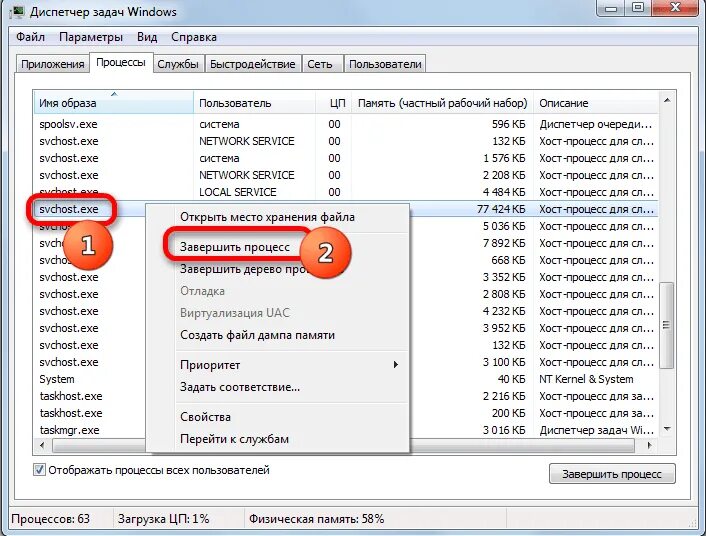Click Процессов: 63 in status bar
This screenshot has height=536, width=706.
coord(50,519)
